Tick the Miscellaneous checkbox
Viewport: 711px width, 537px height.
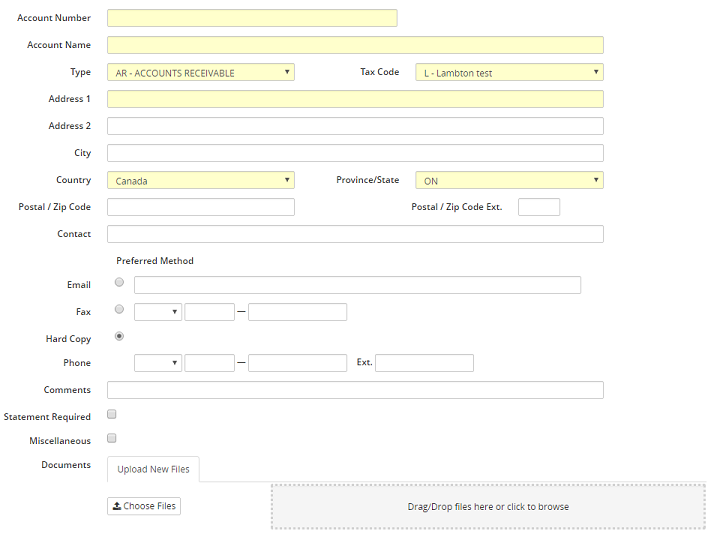(112, 438)
